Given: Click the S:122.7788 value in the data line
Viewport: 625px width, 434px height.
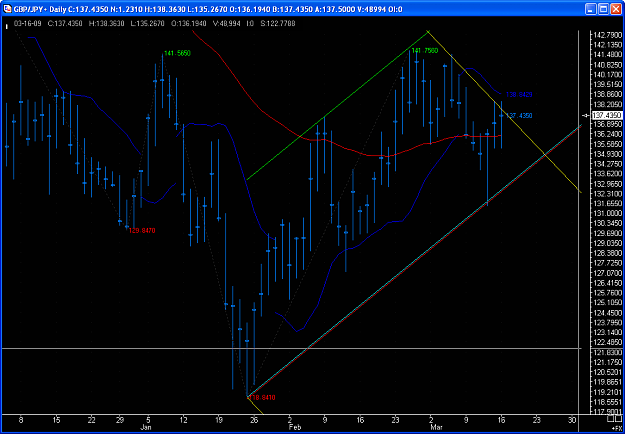Looking at the screenshot, I should (x=277, y=24).
